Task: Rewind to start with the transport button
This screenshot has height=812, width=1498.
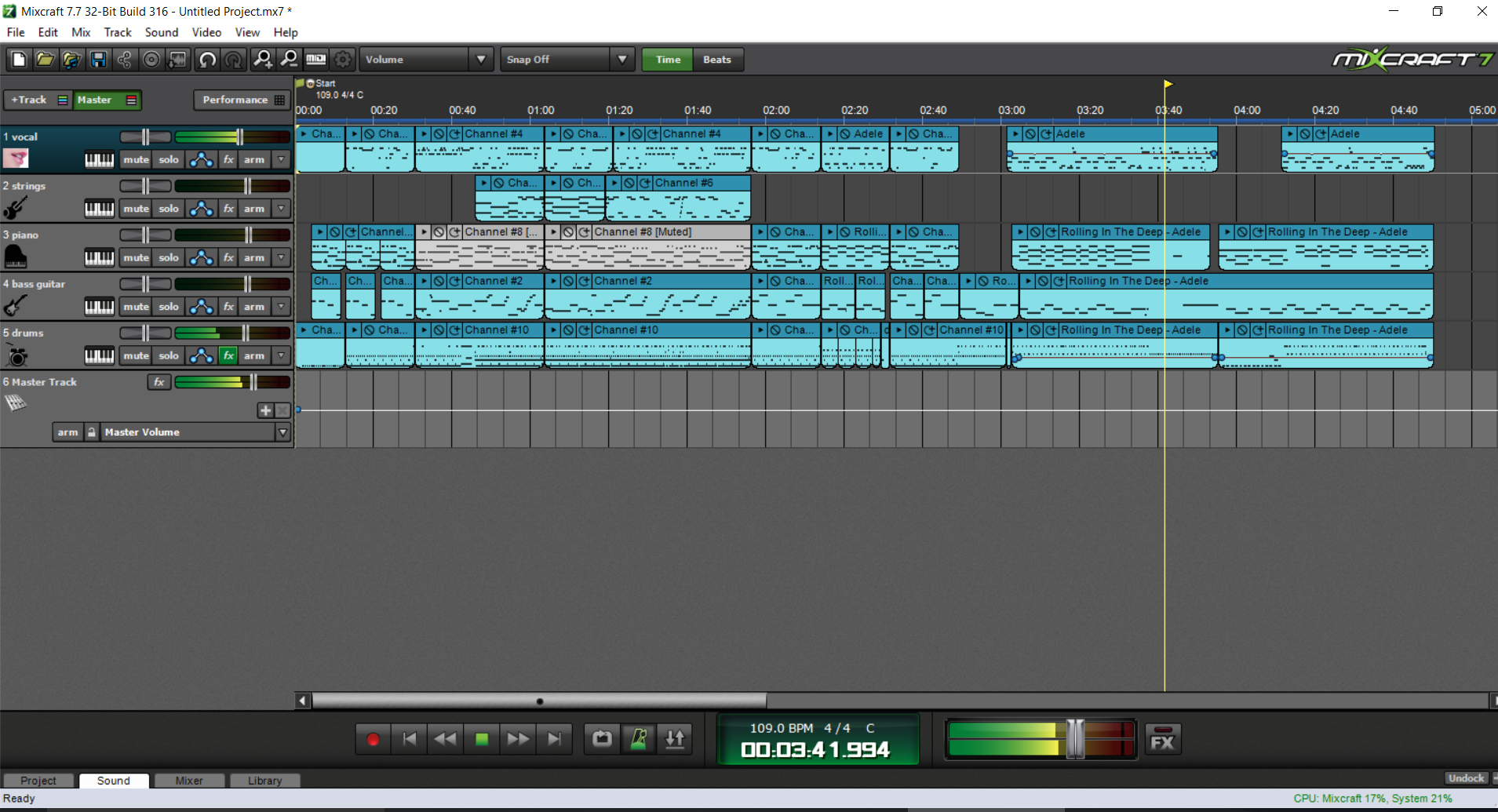Action: (x=409, y=739)
